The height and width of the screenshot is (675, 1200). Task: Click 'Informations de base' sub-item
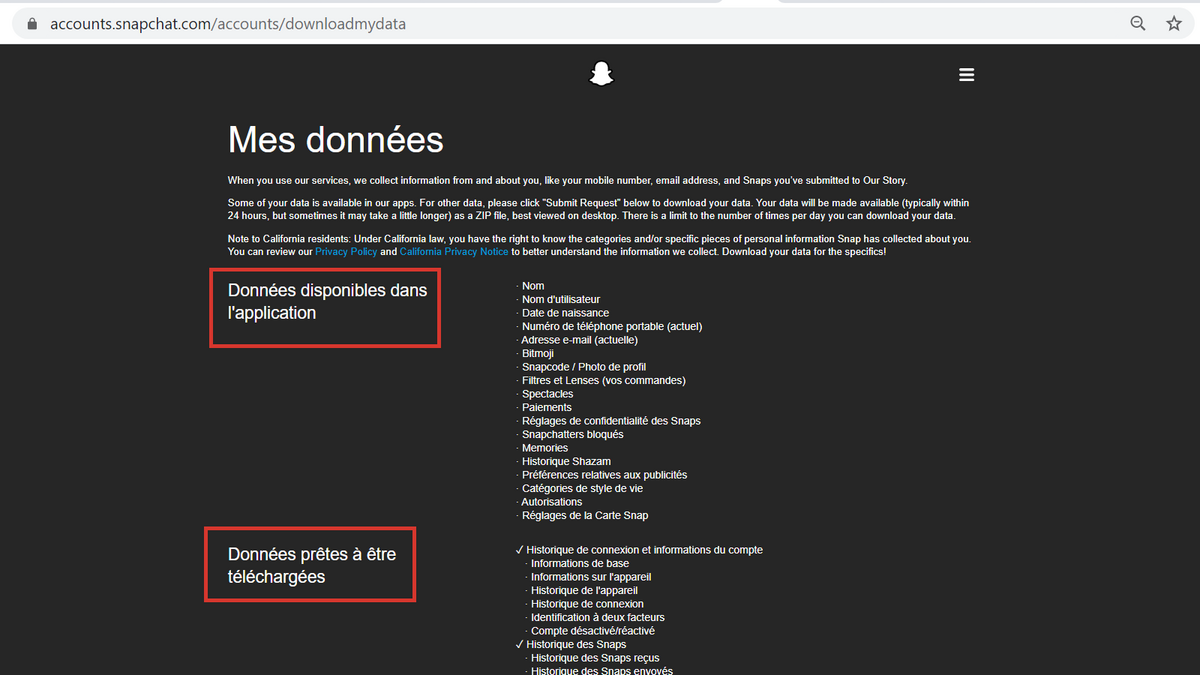tap(579, 564)
